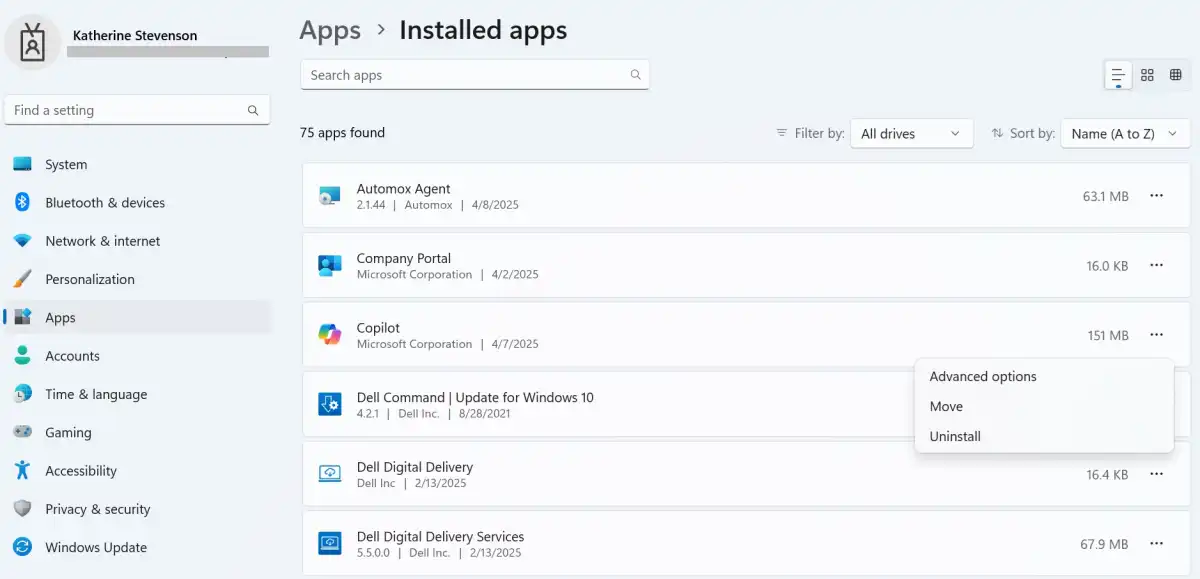Click the Automox Agent app icon

coord(330,196)
